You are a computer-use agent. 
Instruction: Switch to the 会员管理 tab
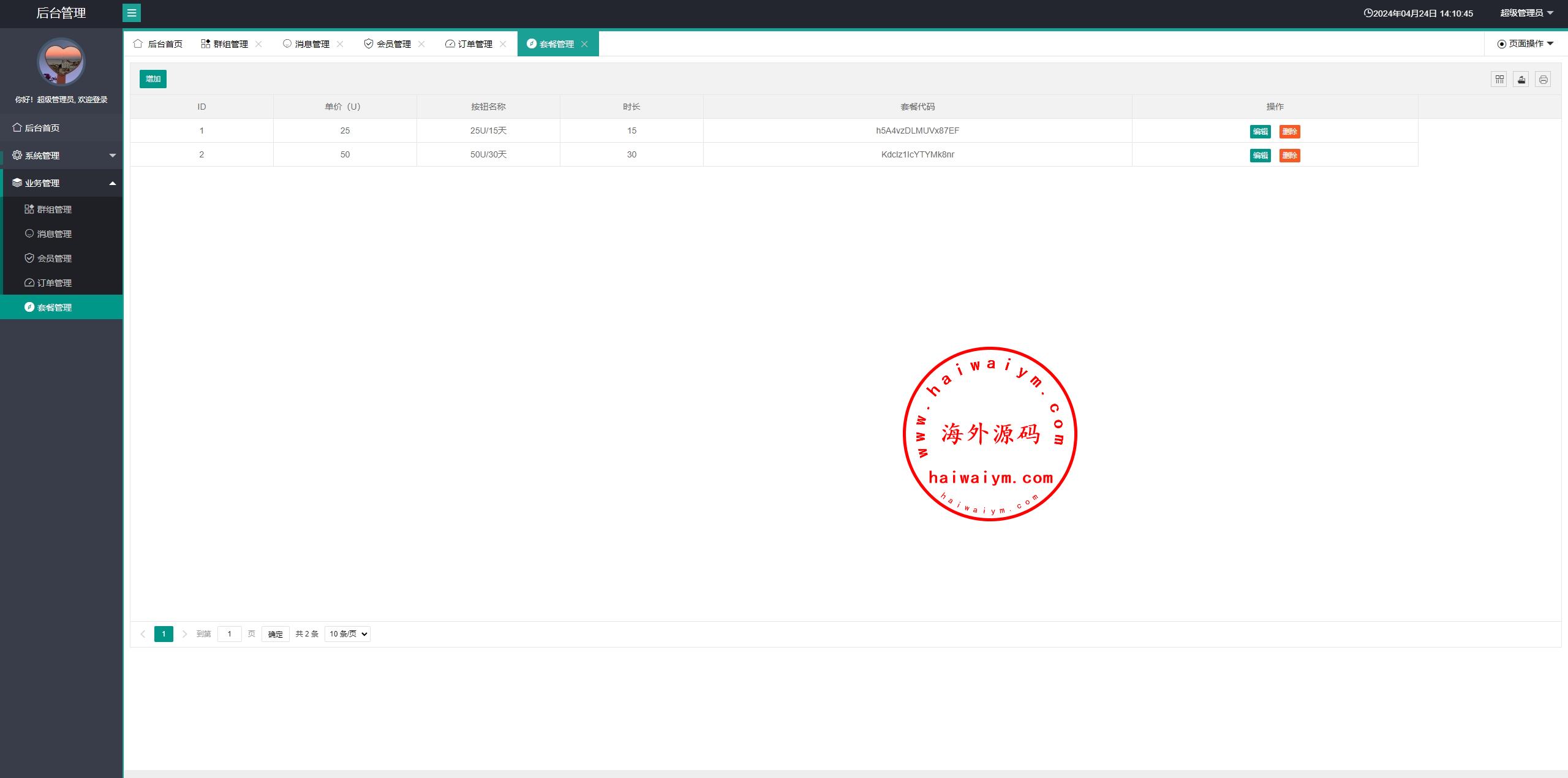pos(393,44)
